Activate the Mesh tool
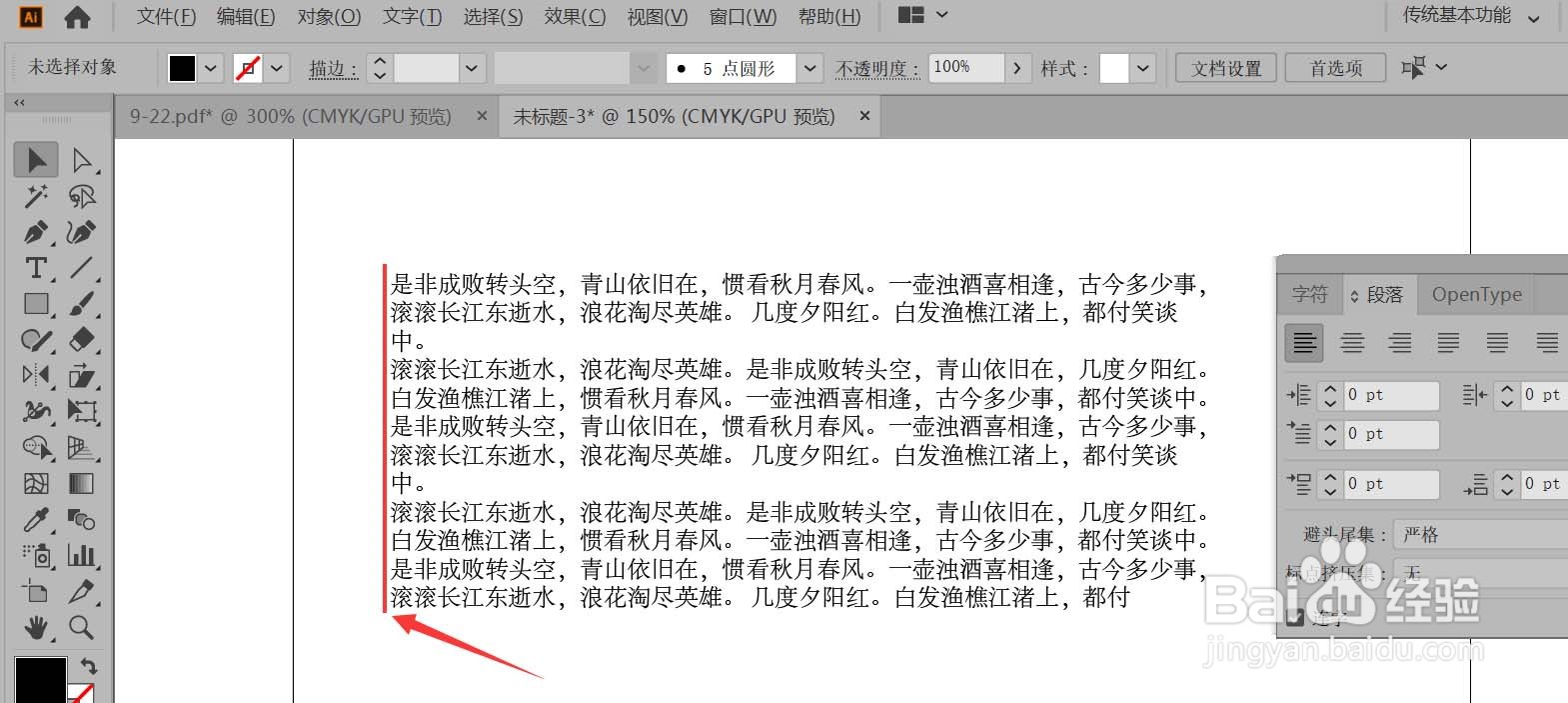This screenshot has height=703, width=1568. tap(36, 483)
